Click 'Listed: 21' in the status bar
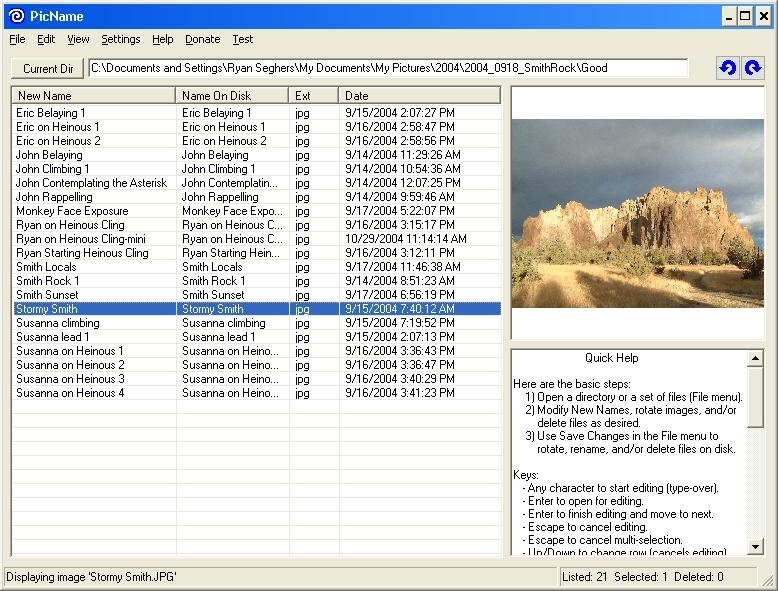 pyautogui.click(x=584, y=577)
